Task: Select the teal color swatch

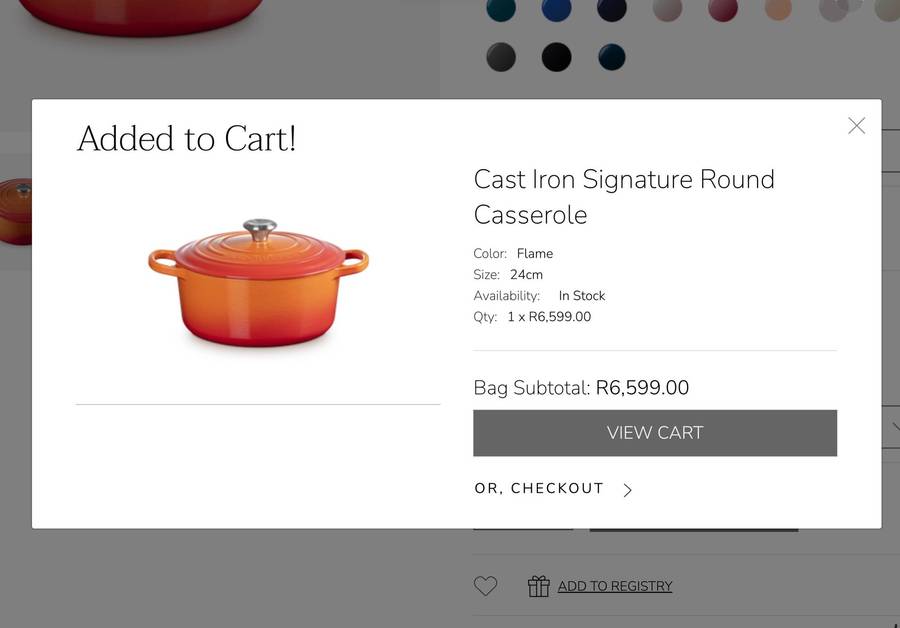Action: pyautogui.click(x=501, y=10)
